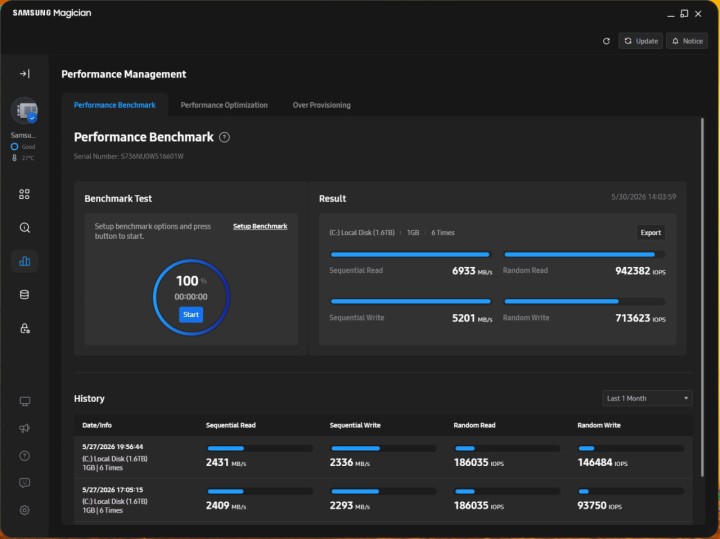Click the refresh icon near Update
Viewport: 720px width, 539px height.
(606, 41)
